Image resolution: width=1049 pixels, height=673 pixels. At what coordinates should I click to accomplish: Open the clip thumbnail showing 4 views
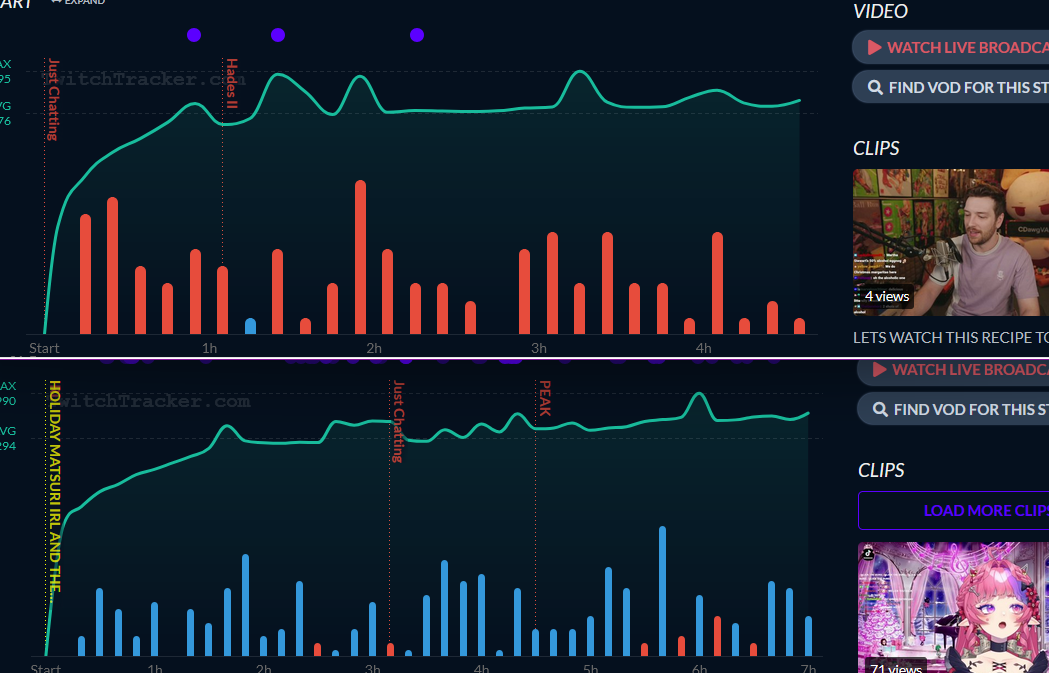951,242
